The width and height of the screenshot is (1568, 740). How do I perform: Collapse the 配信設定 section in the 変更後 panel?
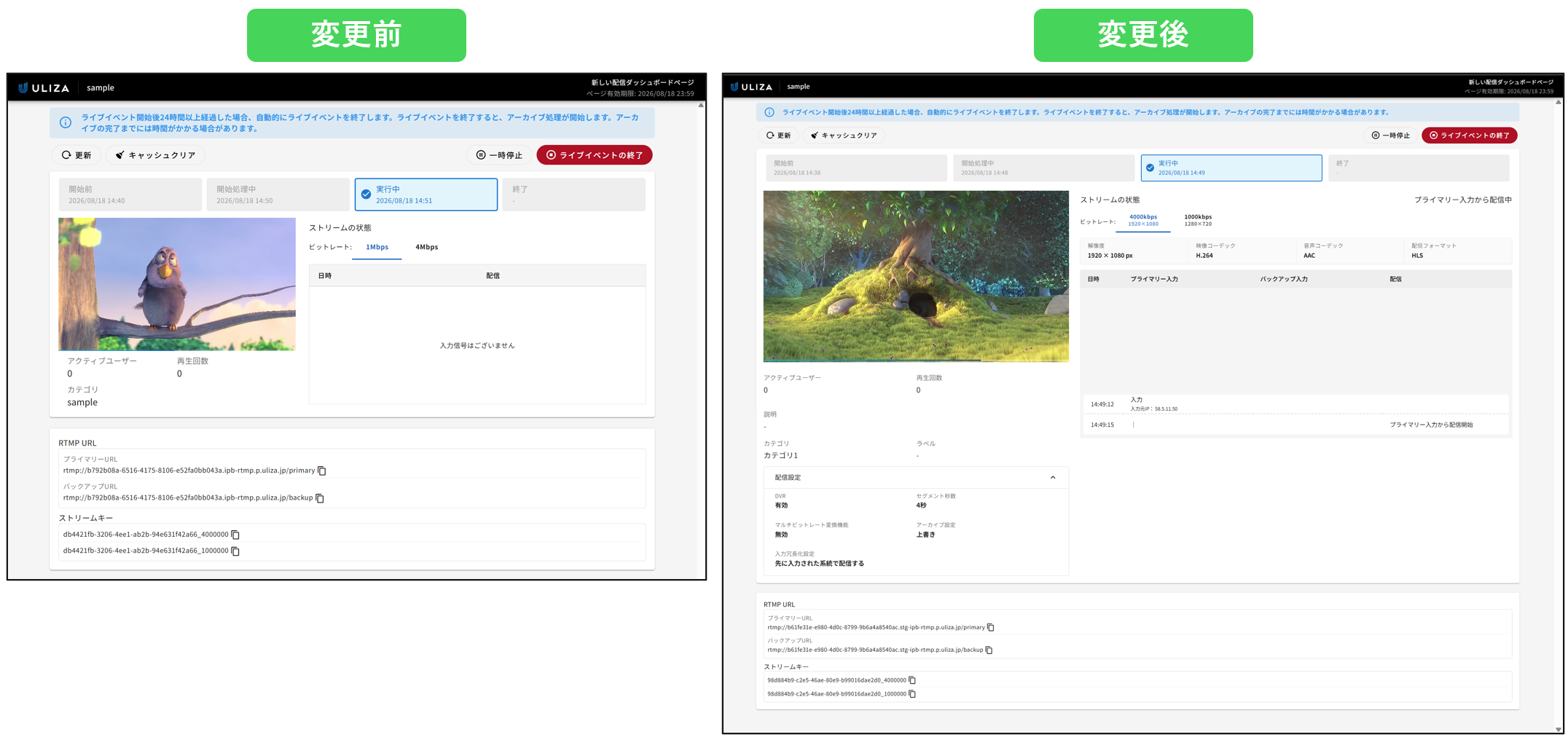click(x=1053, y=478)
